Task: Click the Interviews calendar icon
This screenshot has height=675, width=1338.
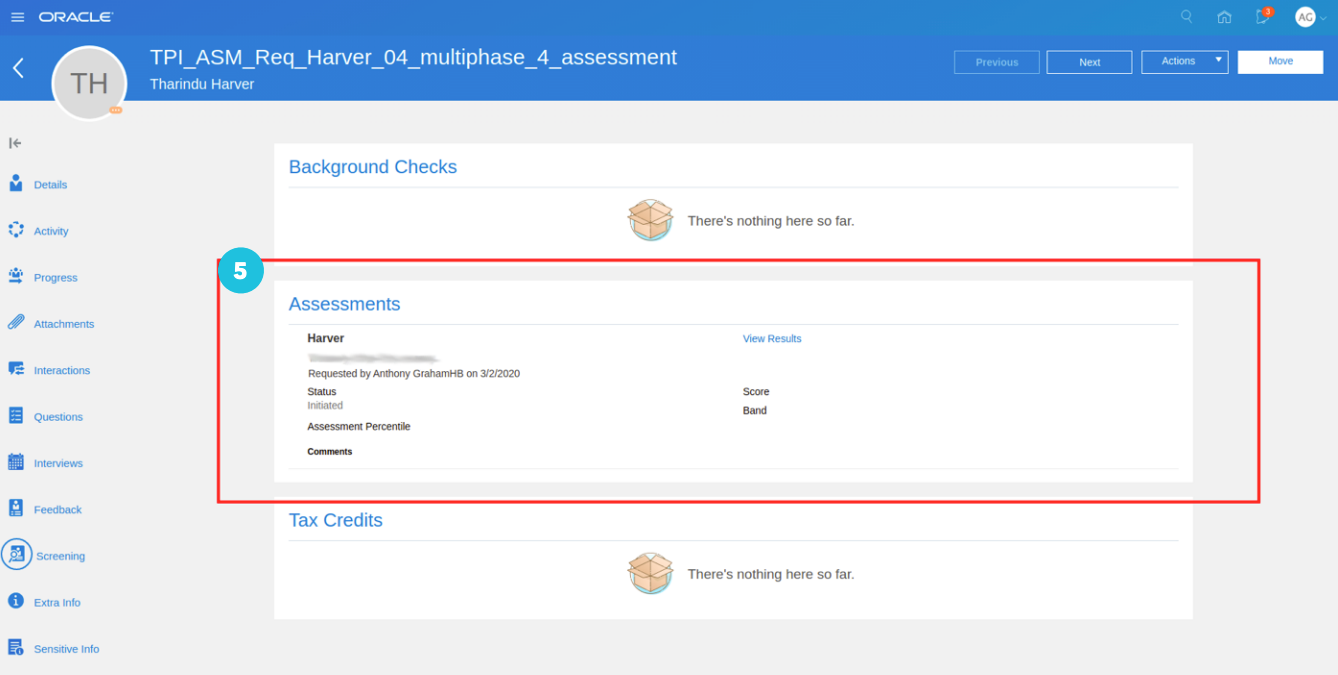Action: pos(16,462)
